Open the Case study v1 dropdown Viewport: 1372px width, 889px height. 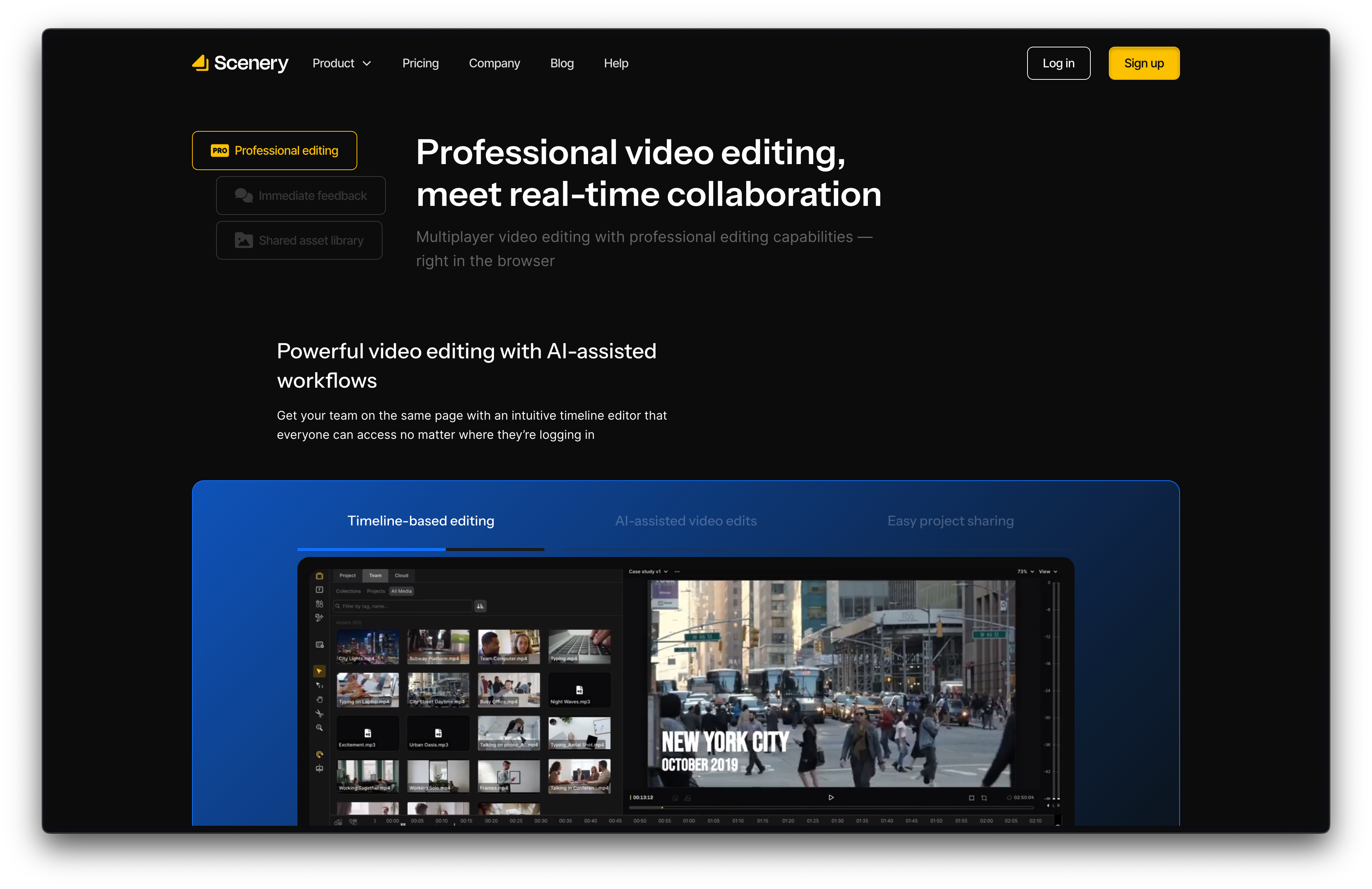[x=648, y=572]
